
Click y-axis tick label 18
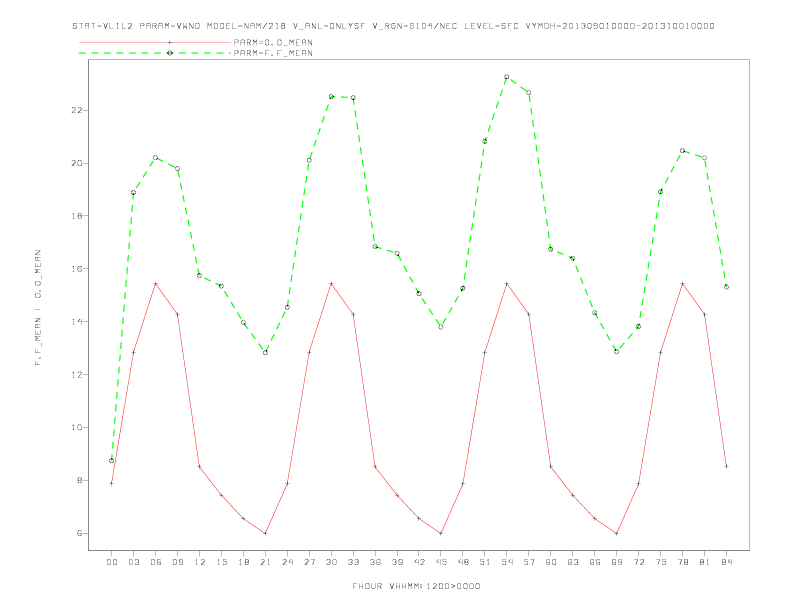[77, 216]
